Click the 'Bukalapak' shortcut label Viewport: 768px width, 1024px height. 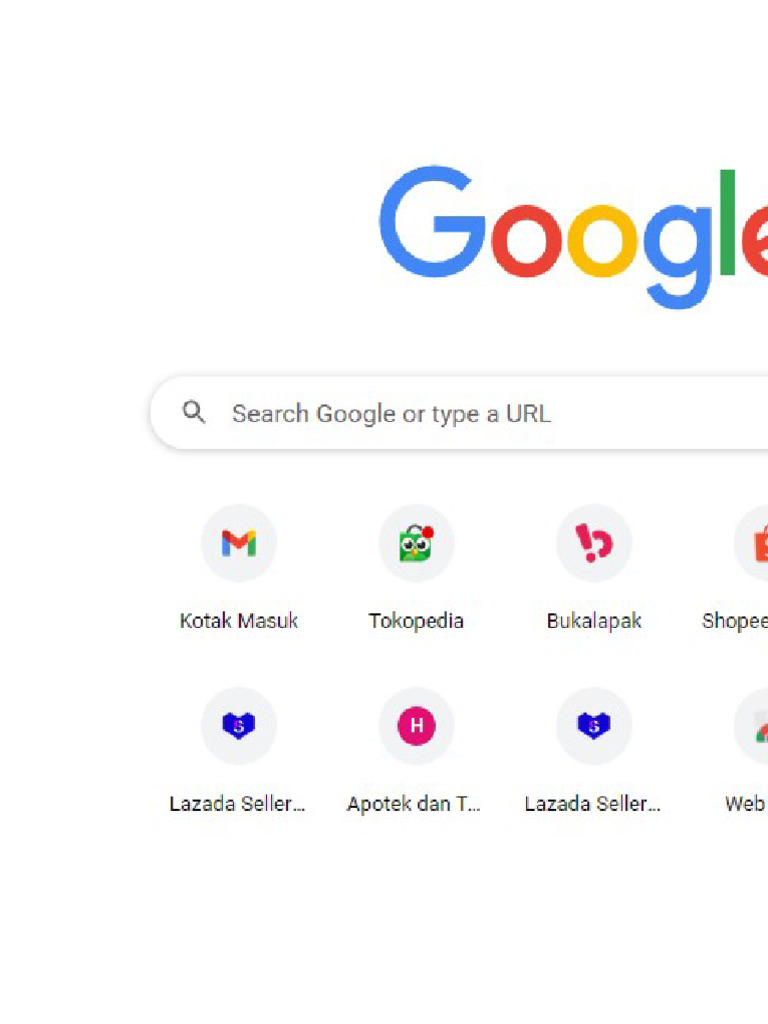(x=594, y=621)
